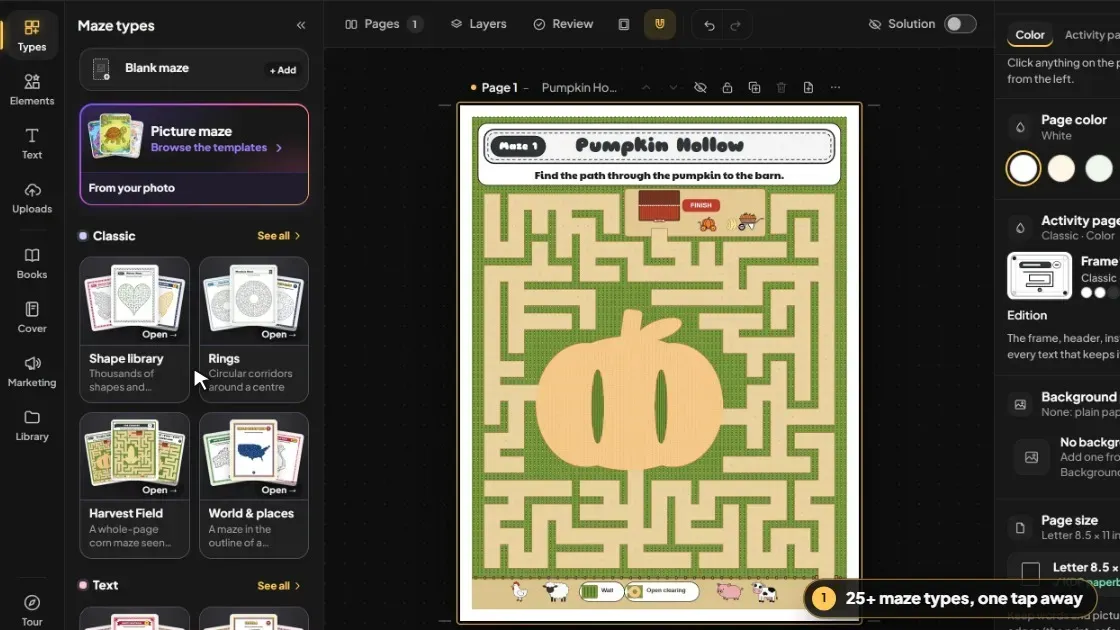Click the Maze 1 badge on page
This screenshot has width=1120, height=630.
pos(518,146)
